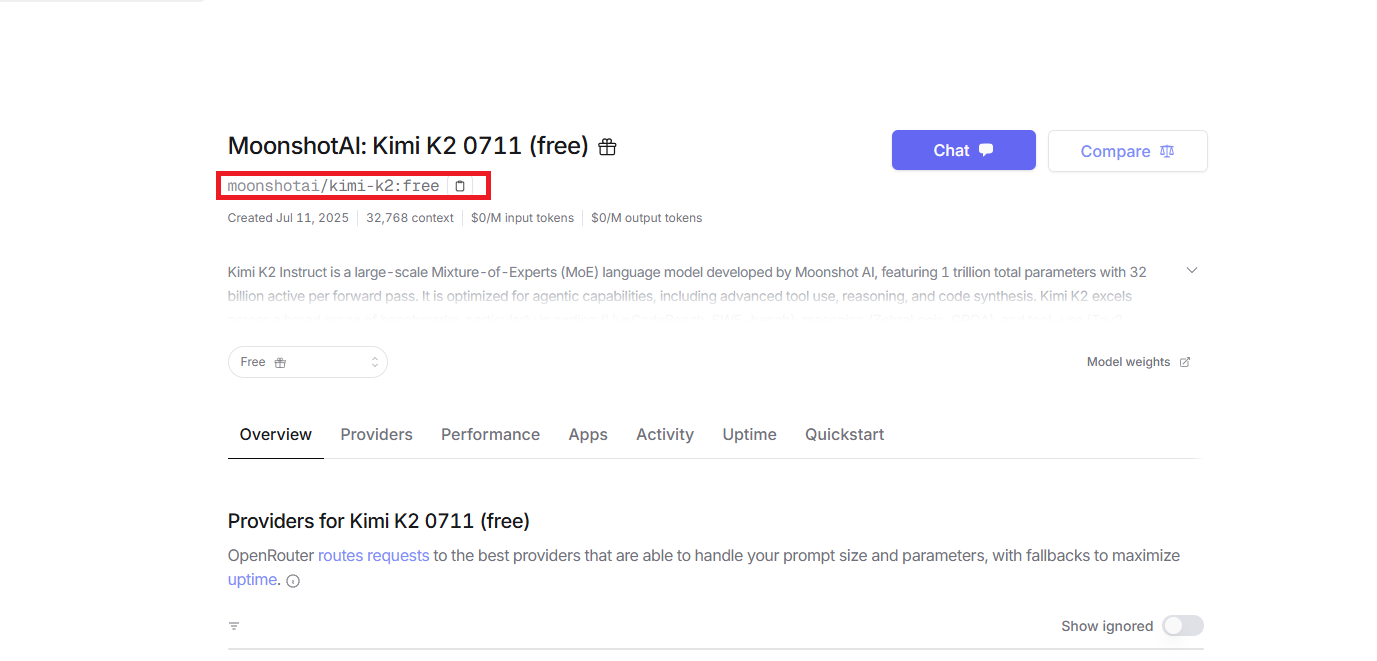The width and height of the screenshot is (1377, 661).
Task: Follow the "routes requests" link
Action: (373, 555)
